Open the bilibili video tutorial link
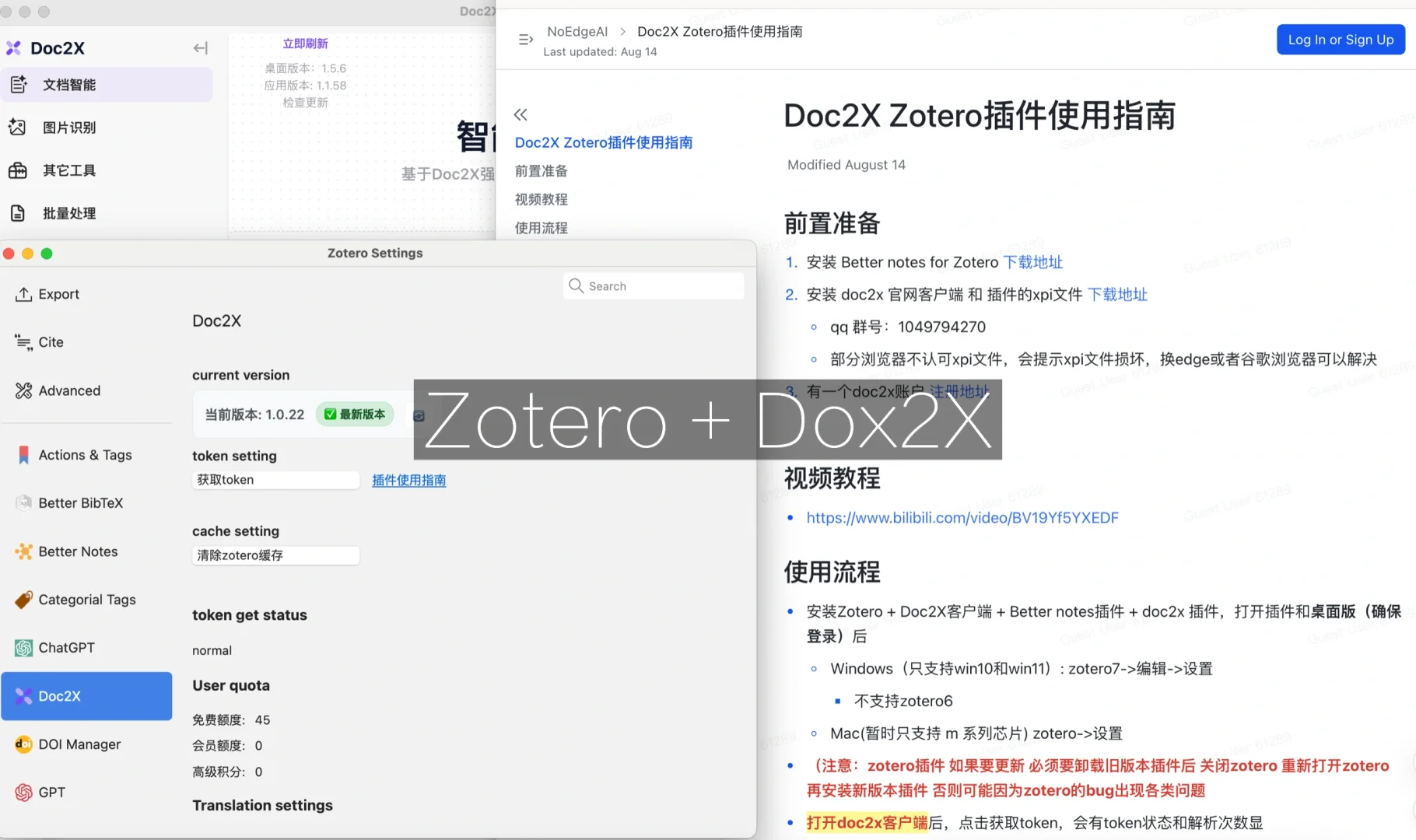This screenshot has height=840, width=1416. pos(962,517)
